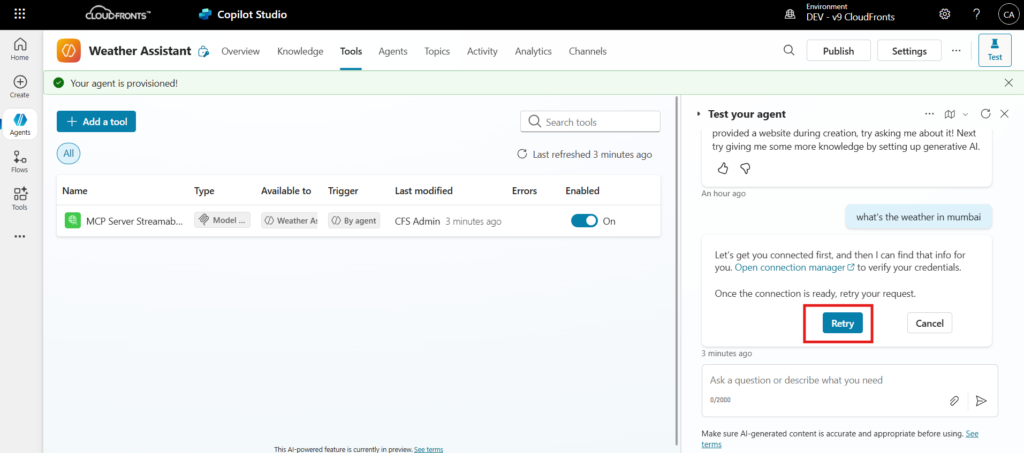Click Add a tool
Viewport: 1024px width, 453px height.
coord(96,121)
